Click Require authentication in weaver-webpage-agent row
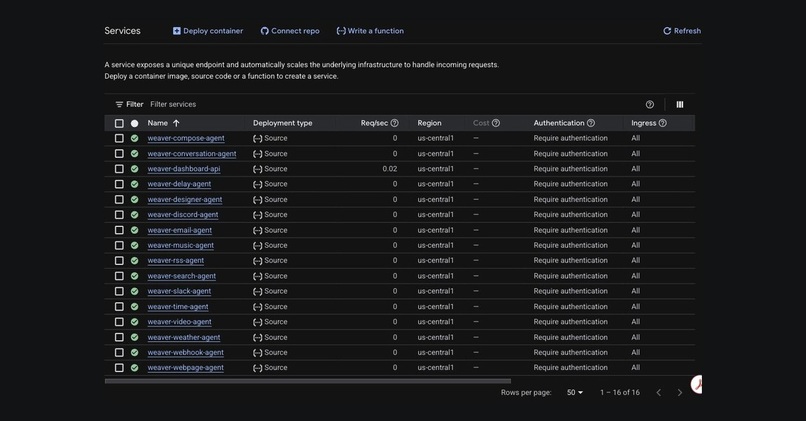The image size is (806, 421). (x=571, y=368)
